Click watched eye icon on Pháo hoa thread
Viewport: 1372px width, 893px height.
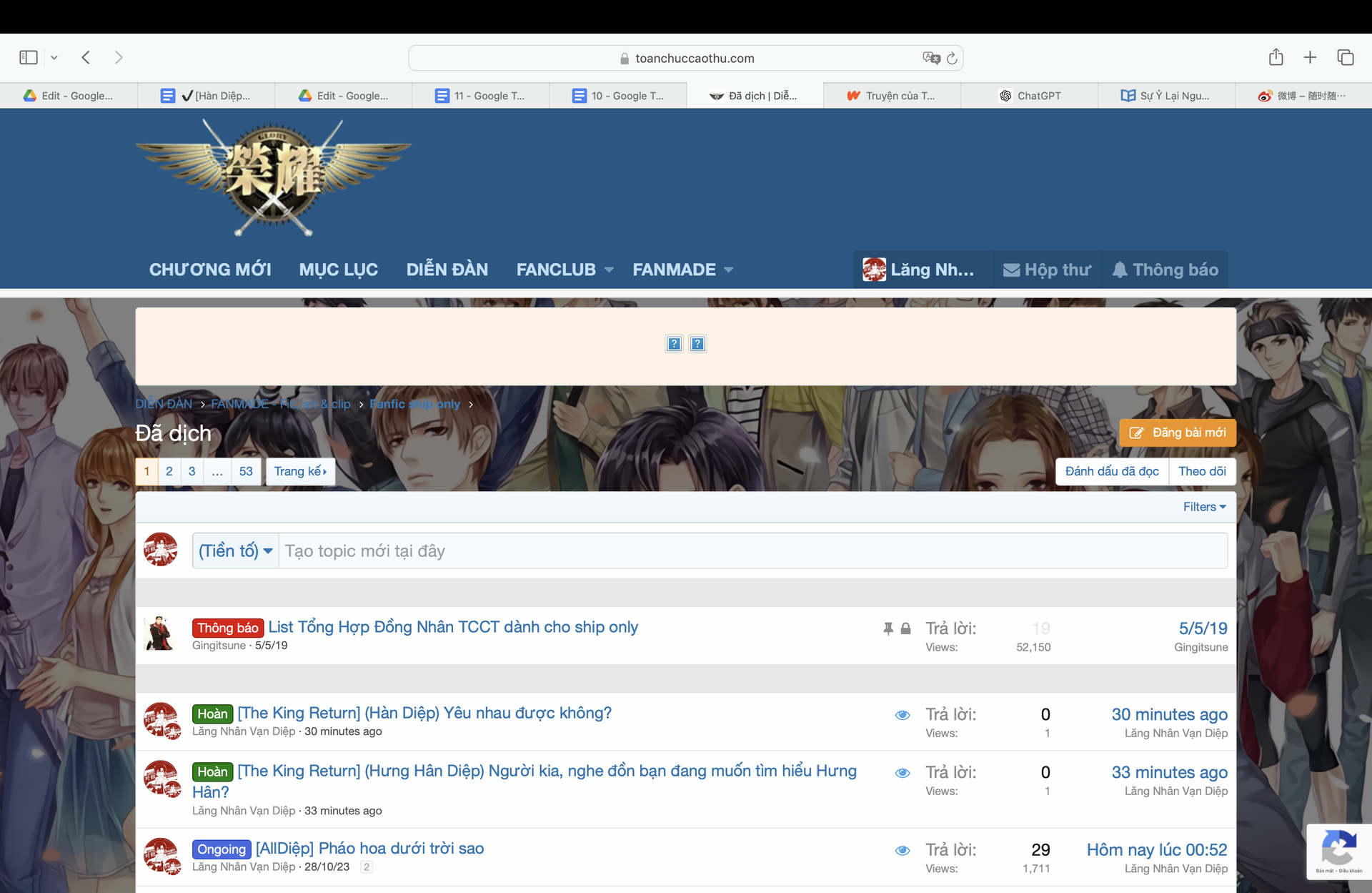(x=903, y=850)
